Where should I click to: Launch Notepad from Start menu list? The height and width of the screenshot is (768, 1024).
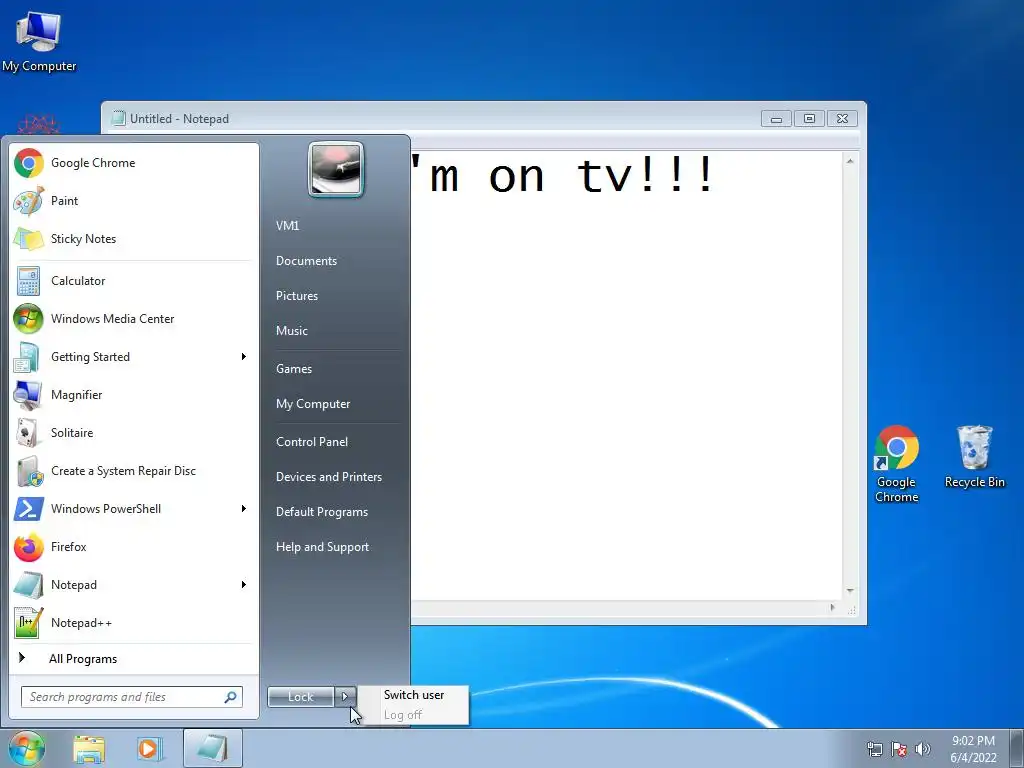pos(133,584)
